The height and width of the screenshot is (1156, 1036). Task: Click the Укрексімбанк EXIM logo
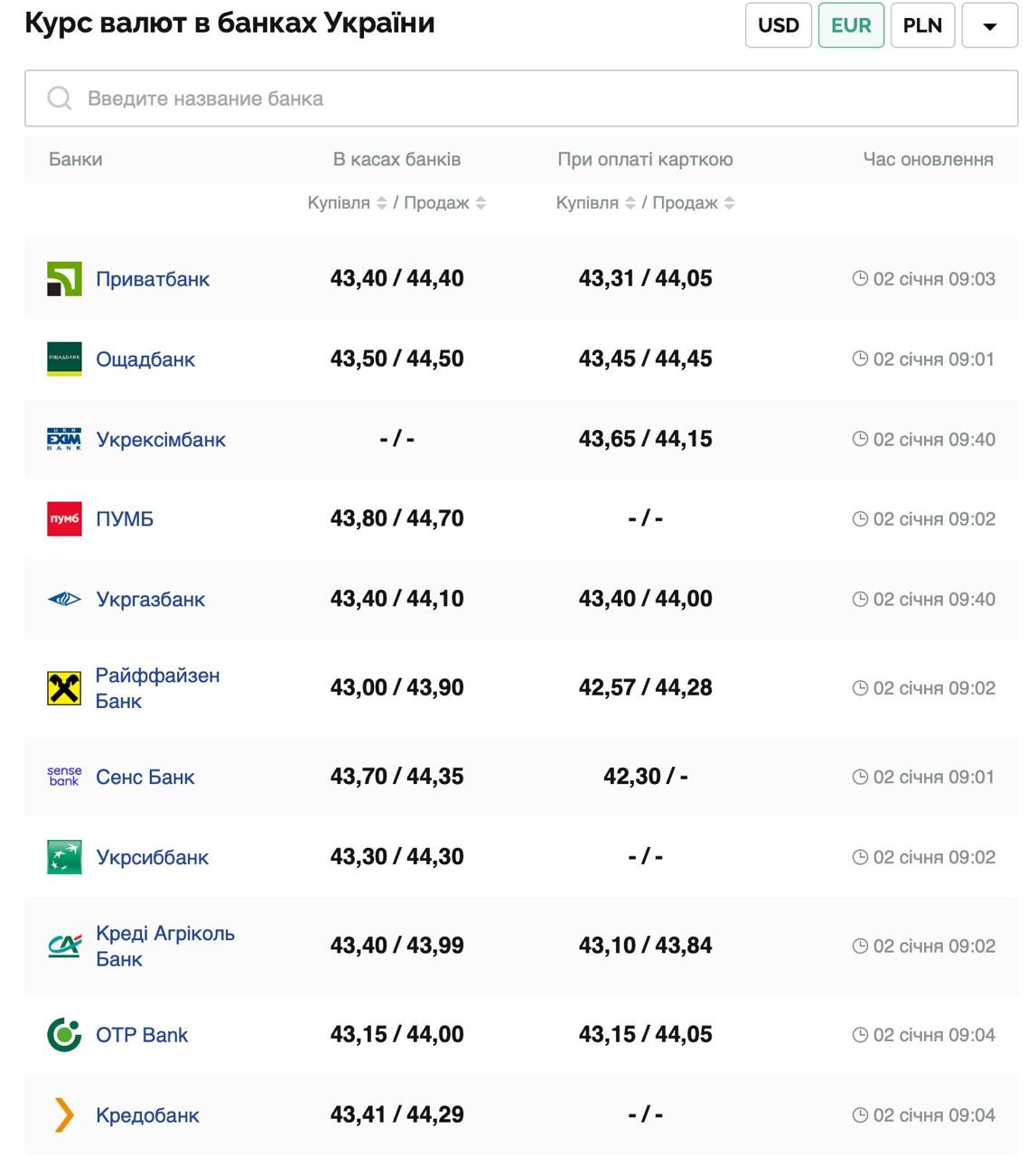pos(64,440)
